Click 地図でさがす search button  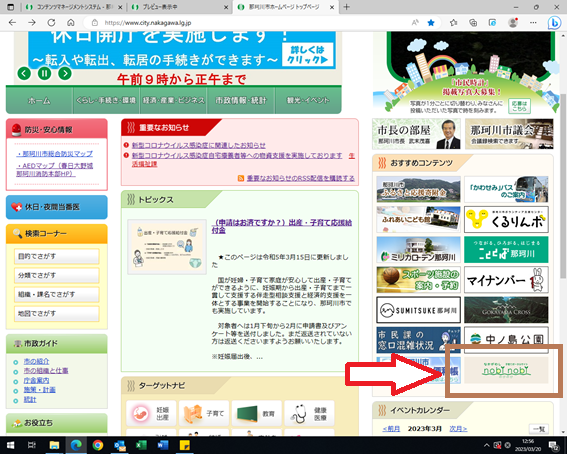pyautogui.click(x=56, y=314)
